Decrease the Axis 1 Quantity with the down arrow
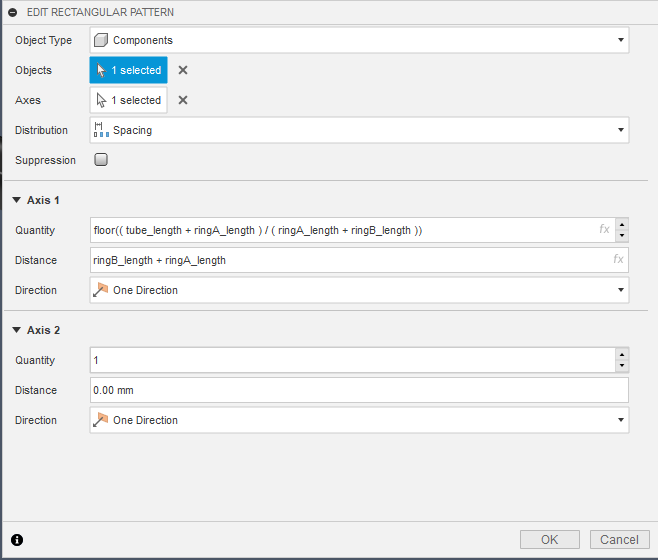Viewport: 658px width, 560px height. (622, 236)
